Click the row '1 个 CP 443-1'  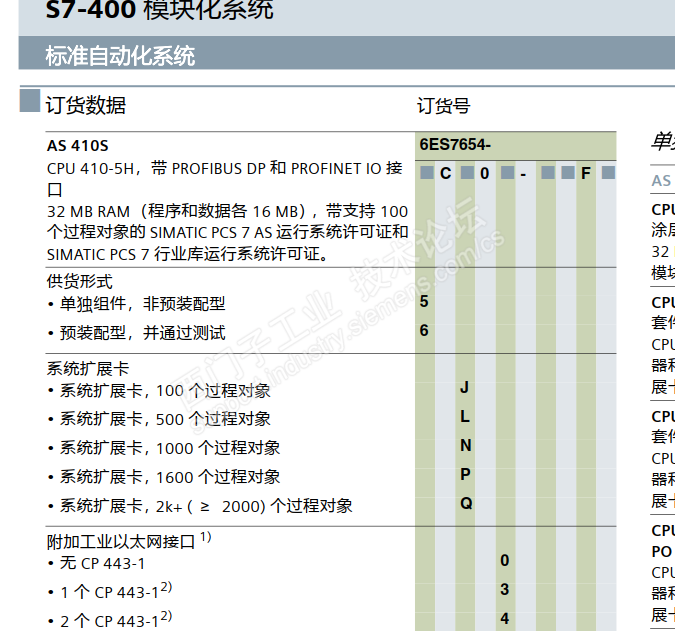[110, 591]
